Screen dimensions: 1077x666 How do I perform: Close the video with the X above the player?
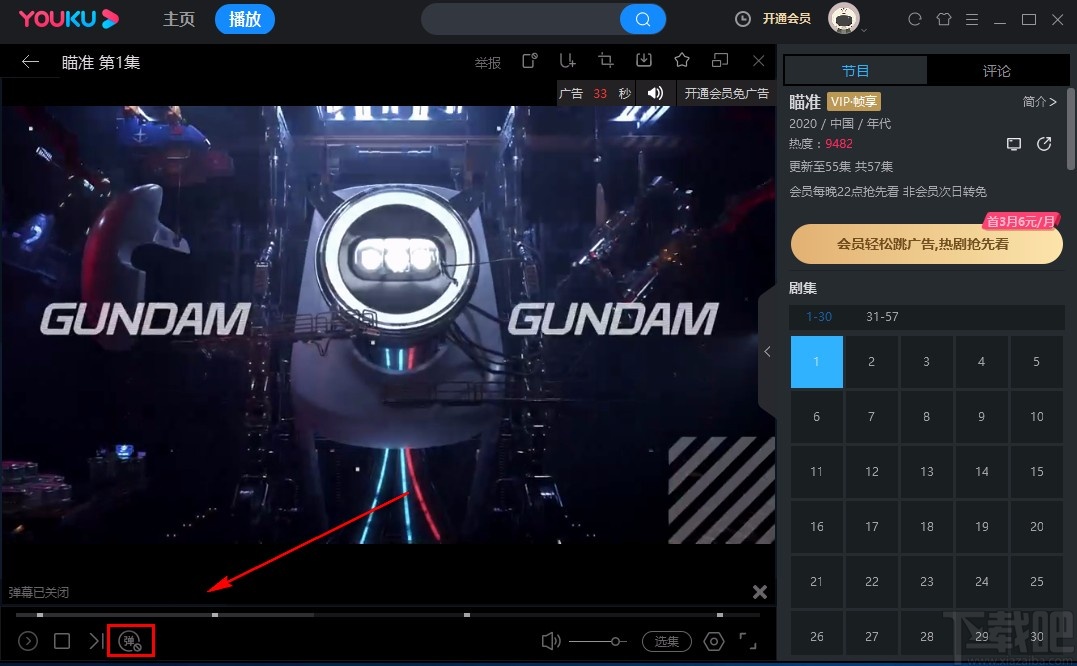(x=758, y=61)
